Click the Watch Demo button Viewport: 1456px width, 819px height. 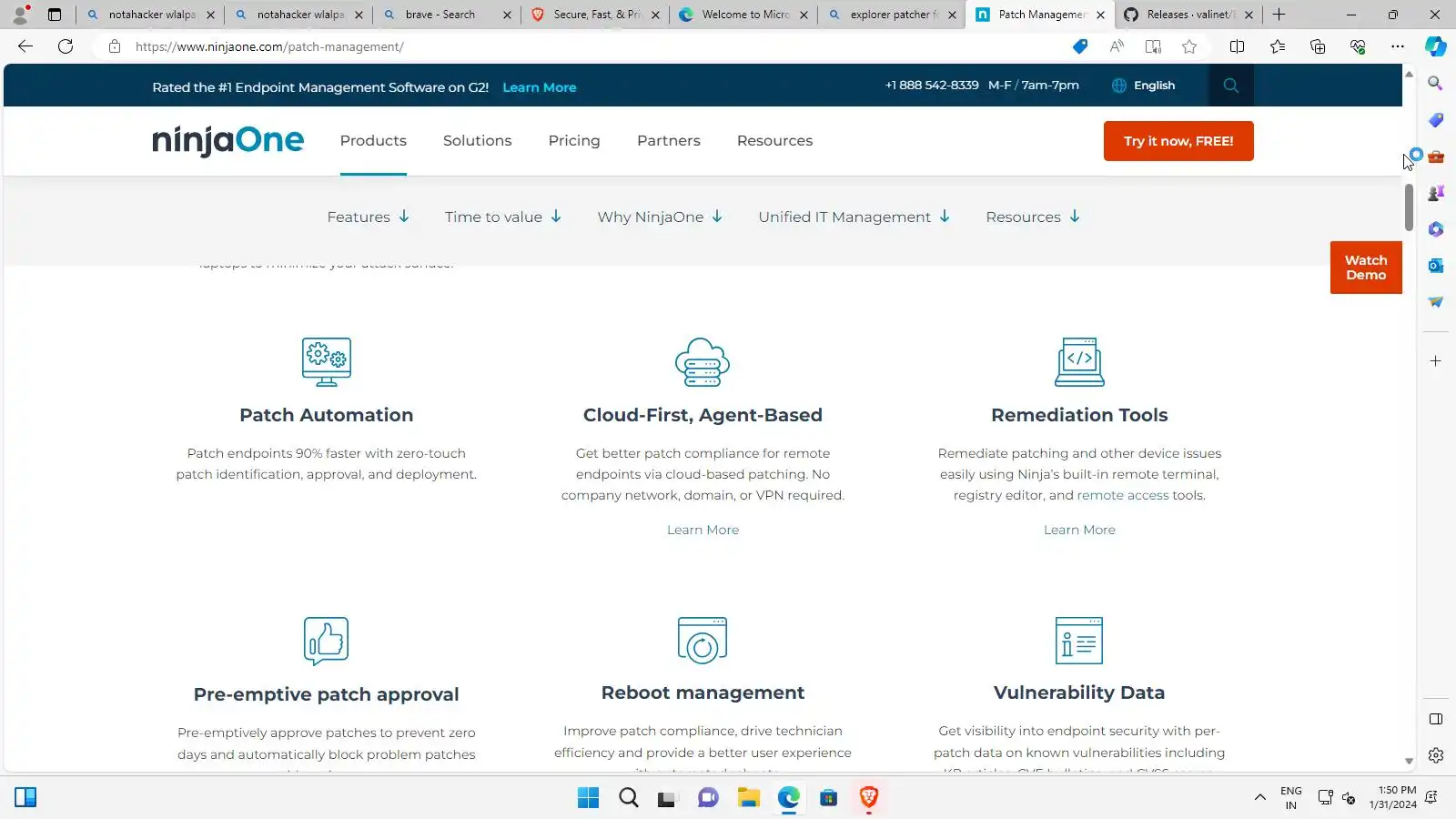point(1366,268)
